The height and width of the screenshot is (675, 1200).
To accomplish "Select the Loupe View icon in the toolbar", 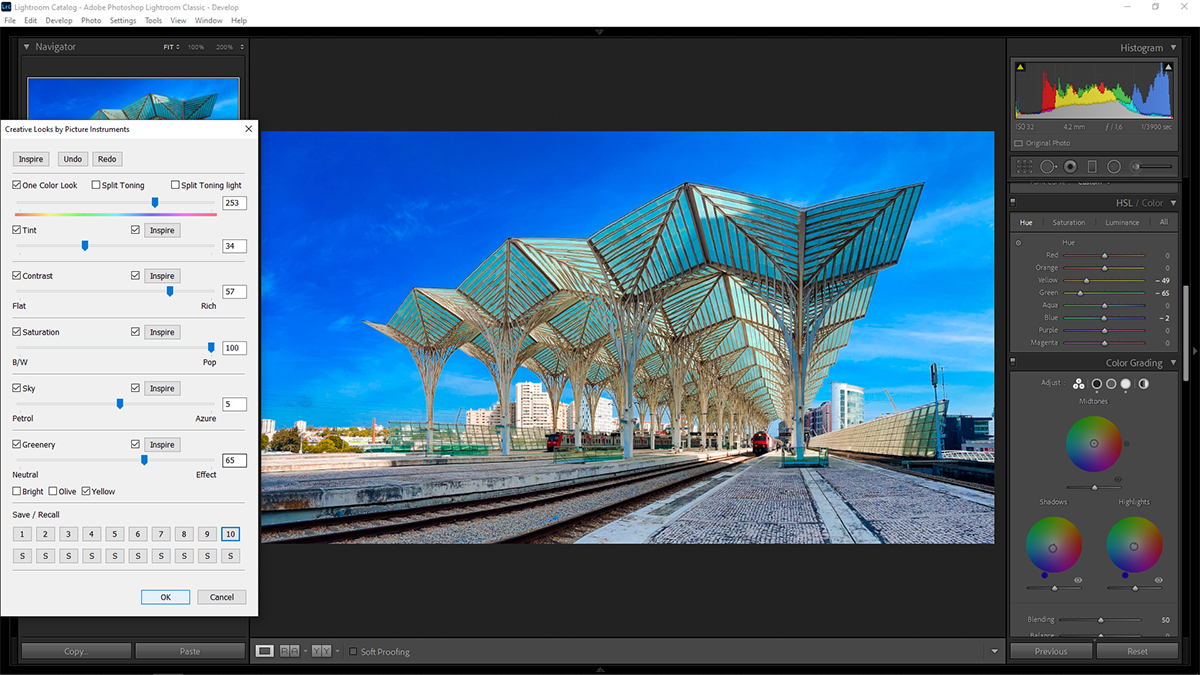I will 264,651.
